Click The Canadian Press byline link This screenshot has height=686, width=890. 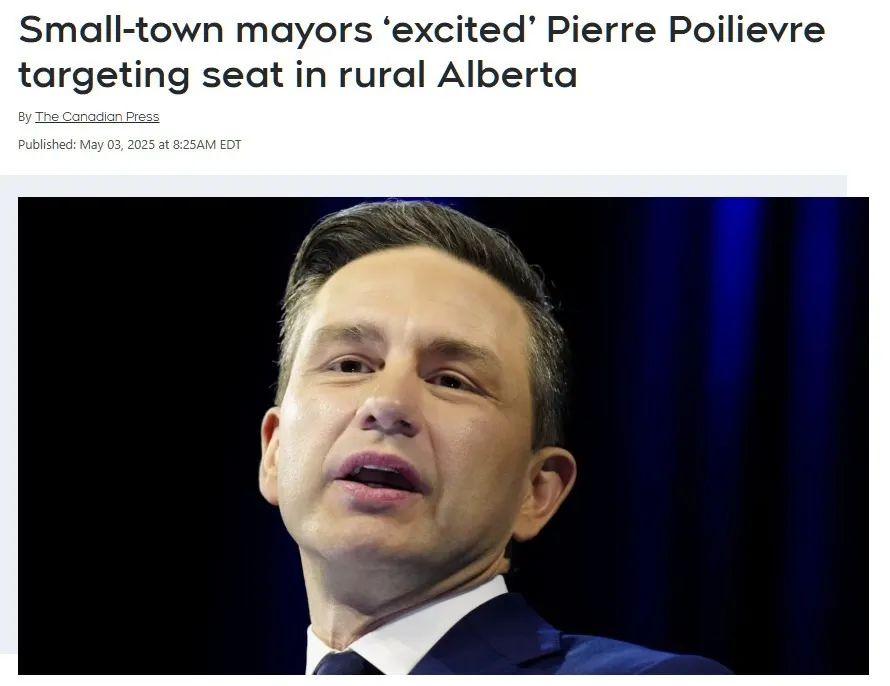(x=97, y=117)
